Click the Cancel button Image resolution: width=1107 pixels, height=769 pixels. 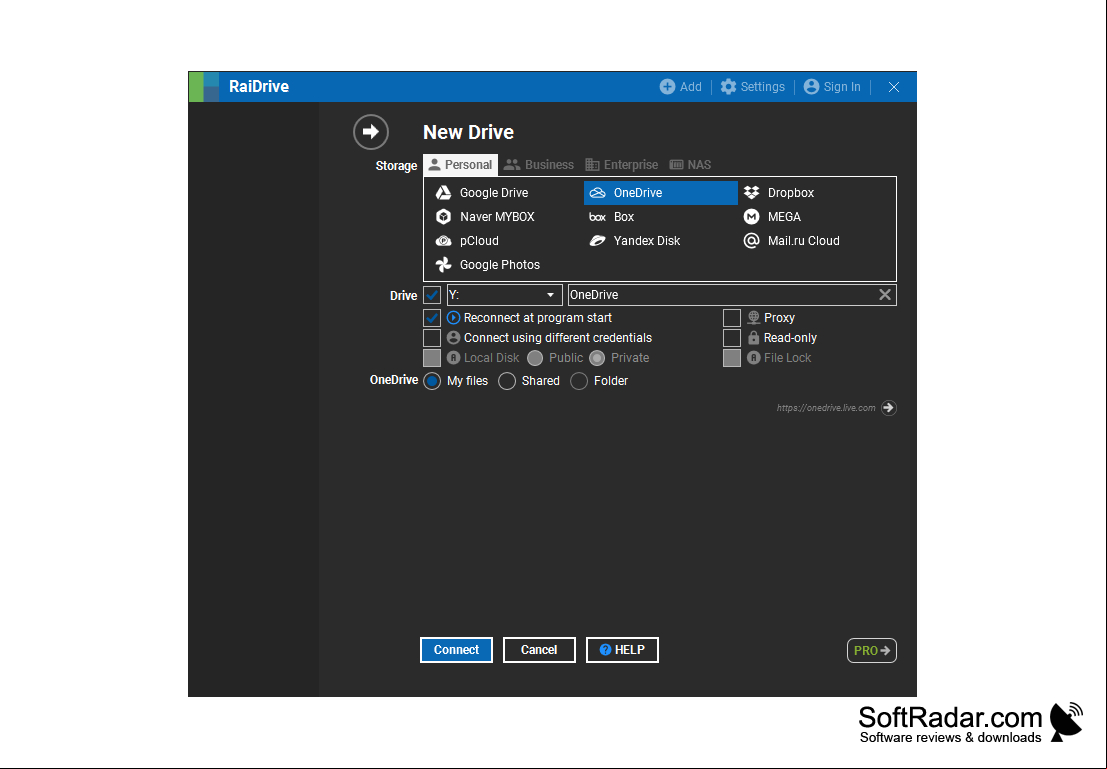click(539, 650)
